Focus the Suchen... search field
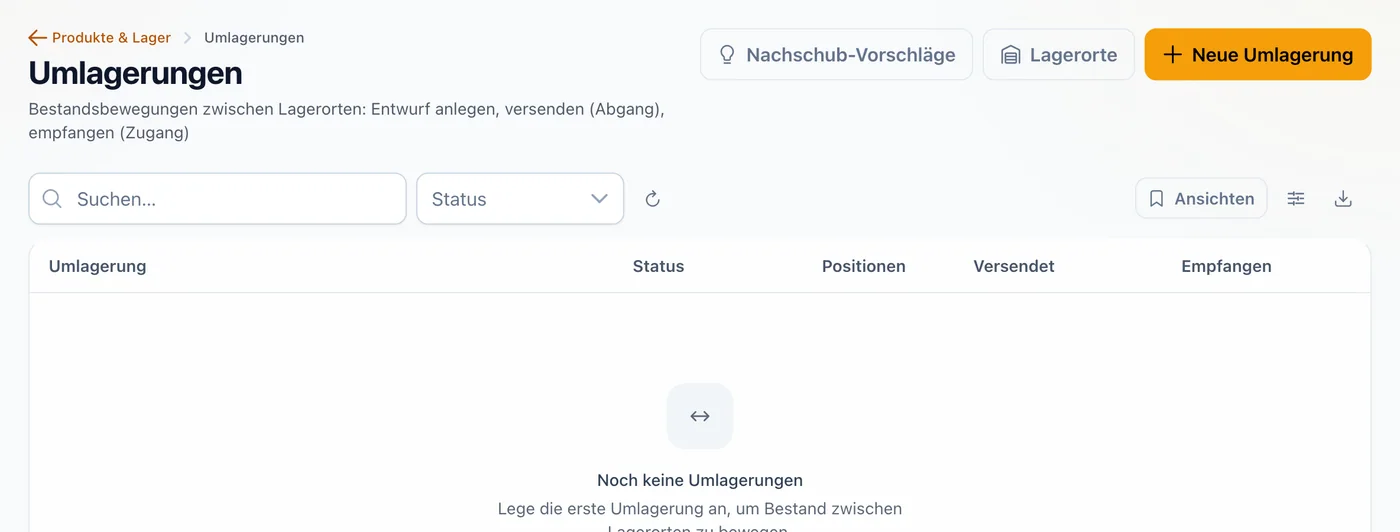The image size is (1400, 532). pyautogui.click(x=217, y=199)
